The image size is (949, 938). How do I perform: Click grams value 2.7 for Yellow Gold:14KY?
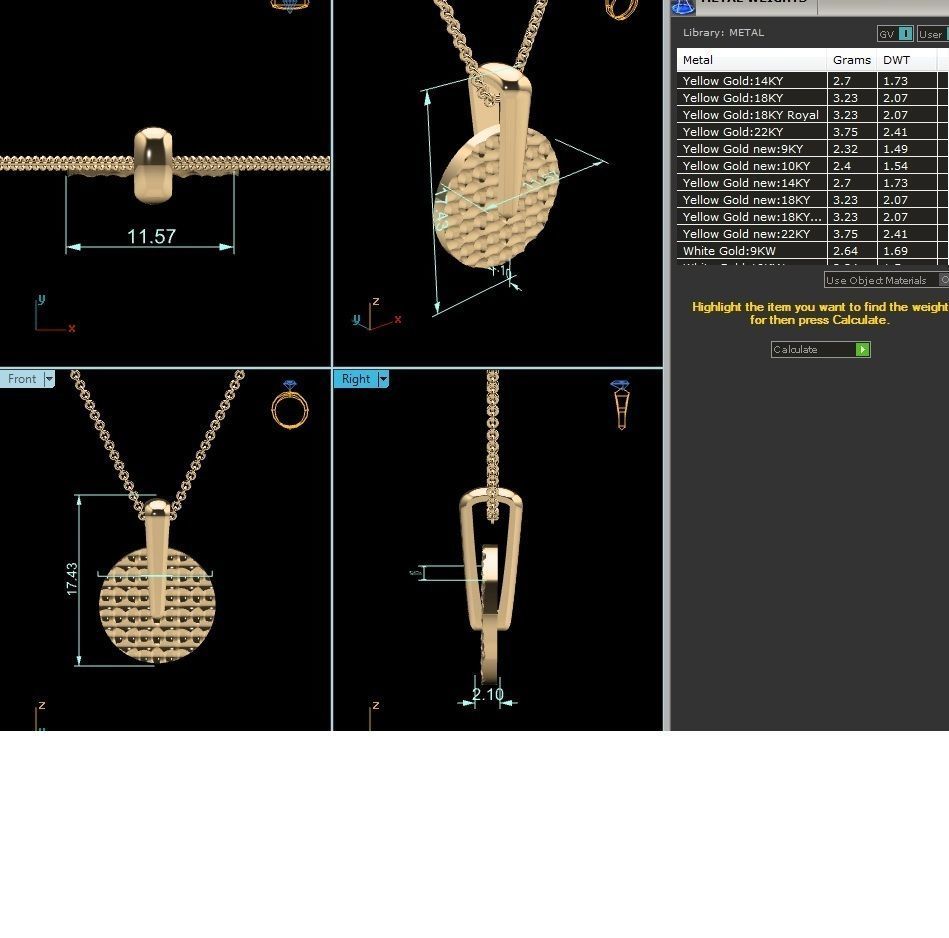(841, 80)
